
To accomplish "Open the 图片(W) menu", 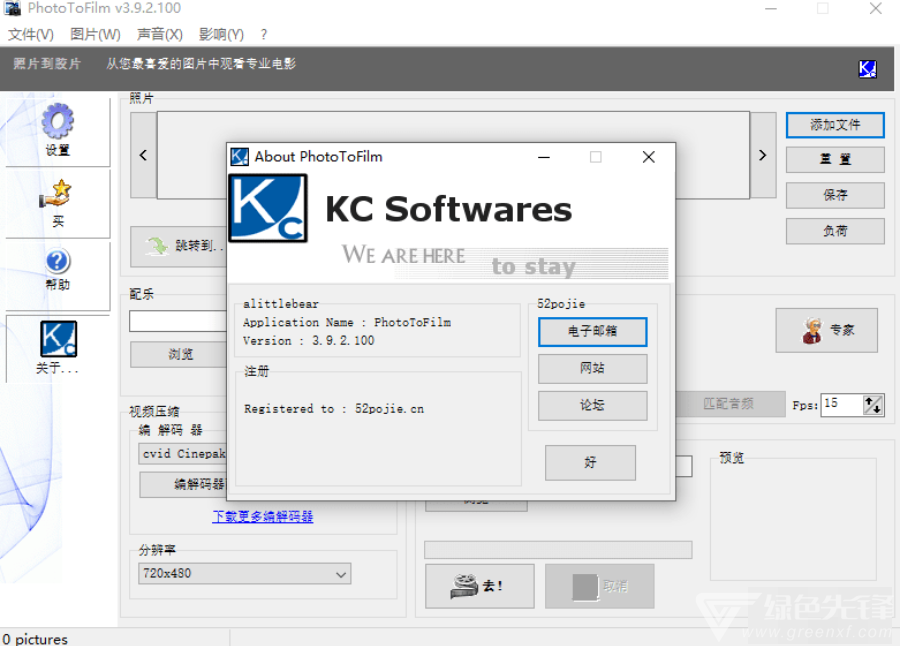I will point(96,35).
